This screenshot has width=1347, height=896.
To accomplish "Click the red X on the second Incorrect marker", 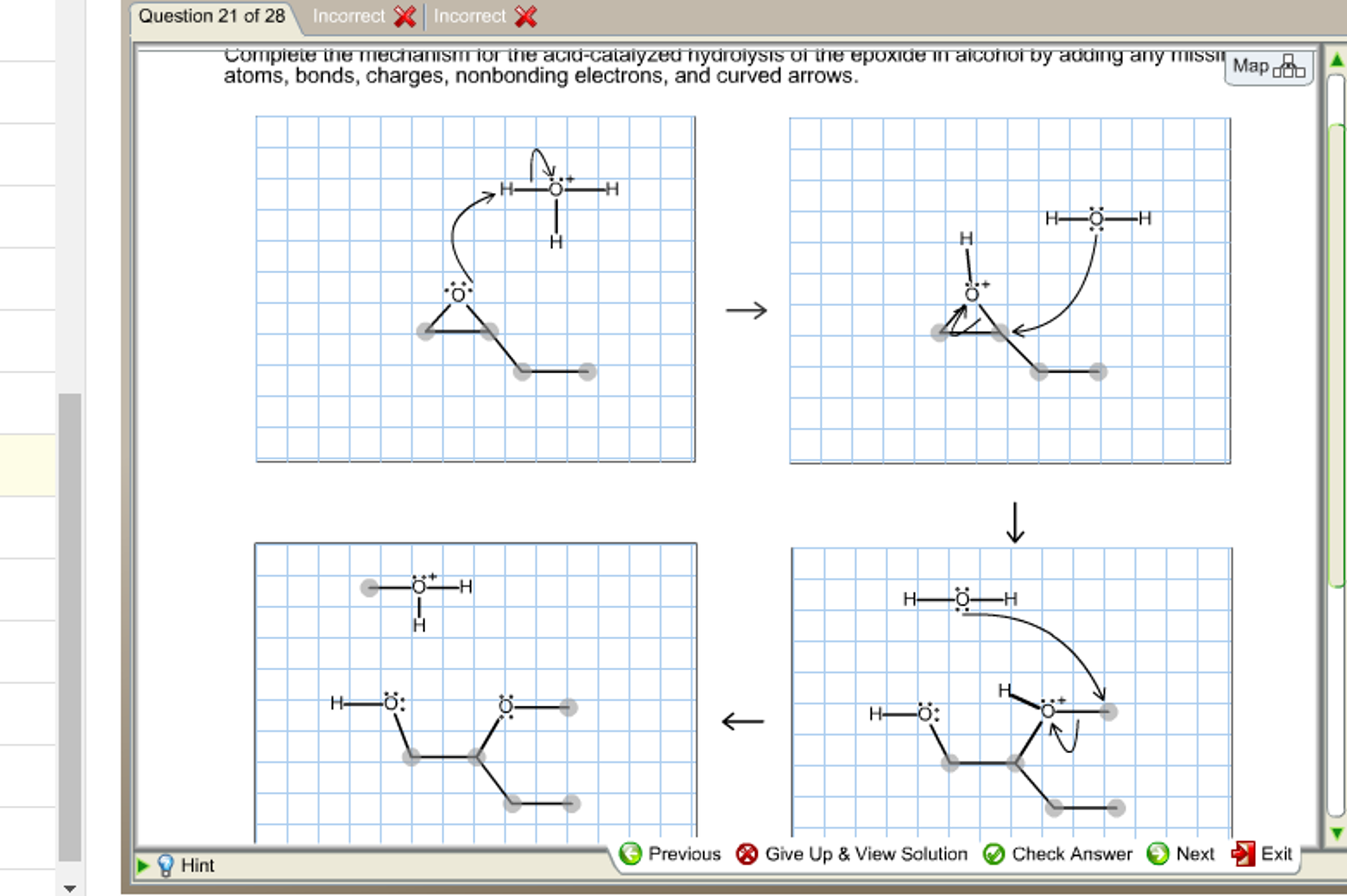I will [x=526, y=16].
